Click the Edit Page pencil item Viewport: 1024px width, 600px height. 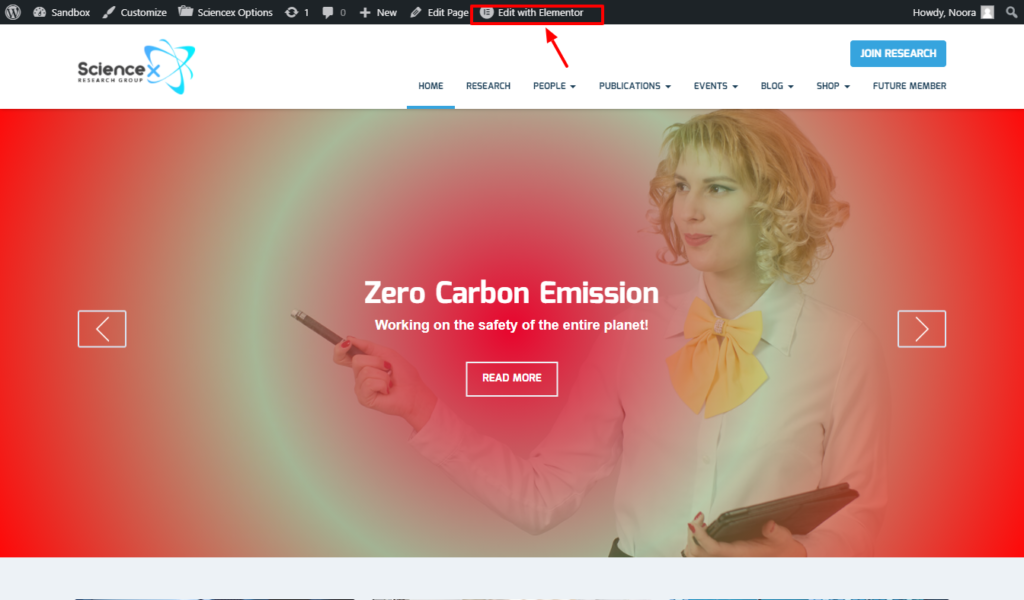pos(438,12)
